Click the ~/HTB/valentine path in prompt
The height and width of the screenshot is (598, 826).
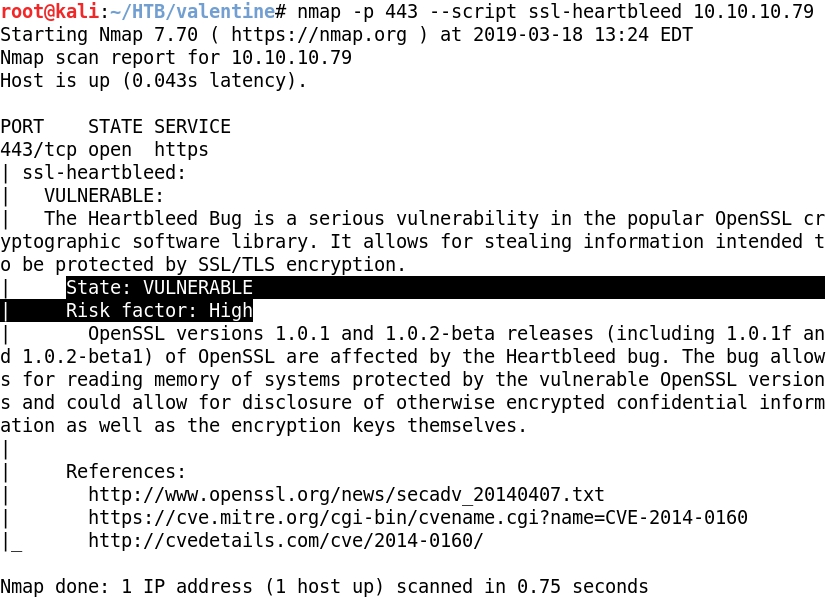(x=192, y=12)
